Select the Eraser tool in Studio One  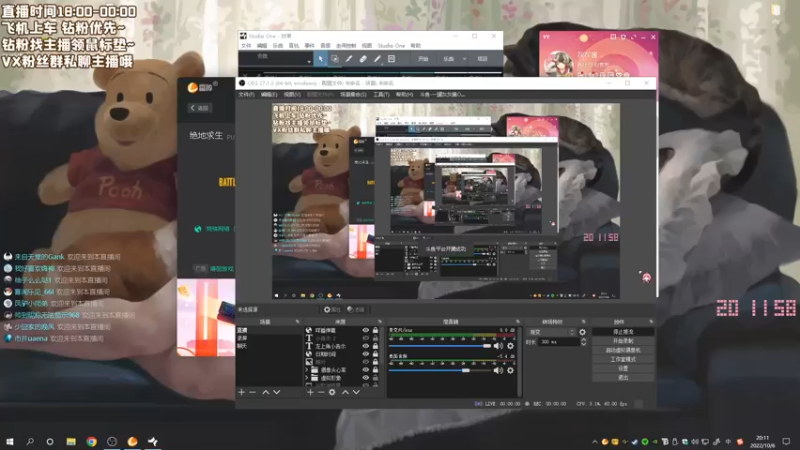[x=363, y=59]
